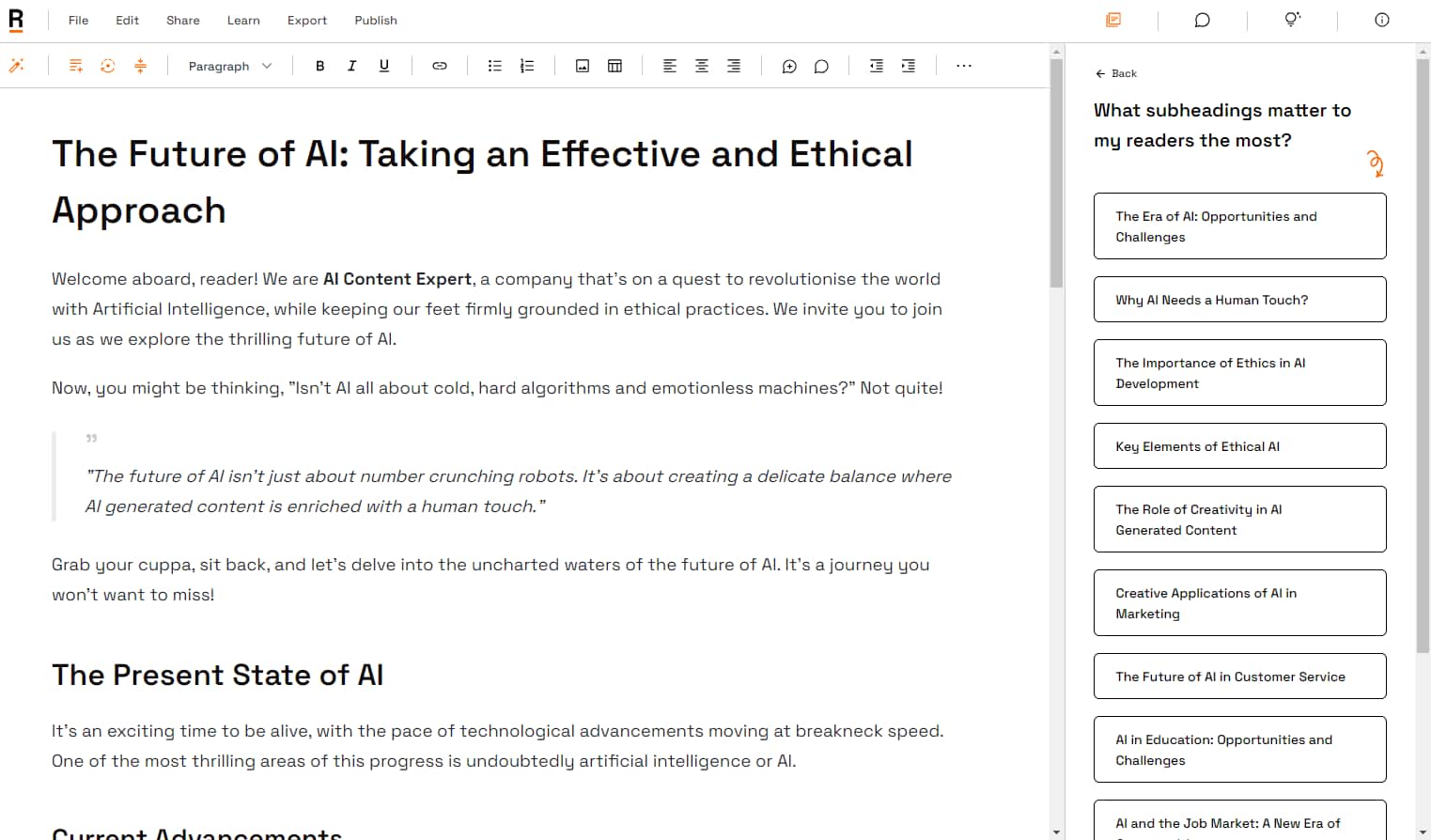Click the Back link in the sidebar
The image size is (1431, 840).
1116,72
